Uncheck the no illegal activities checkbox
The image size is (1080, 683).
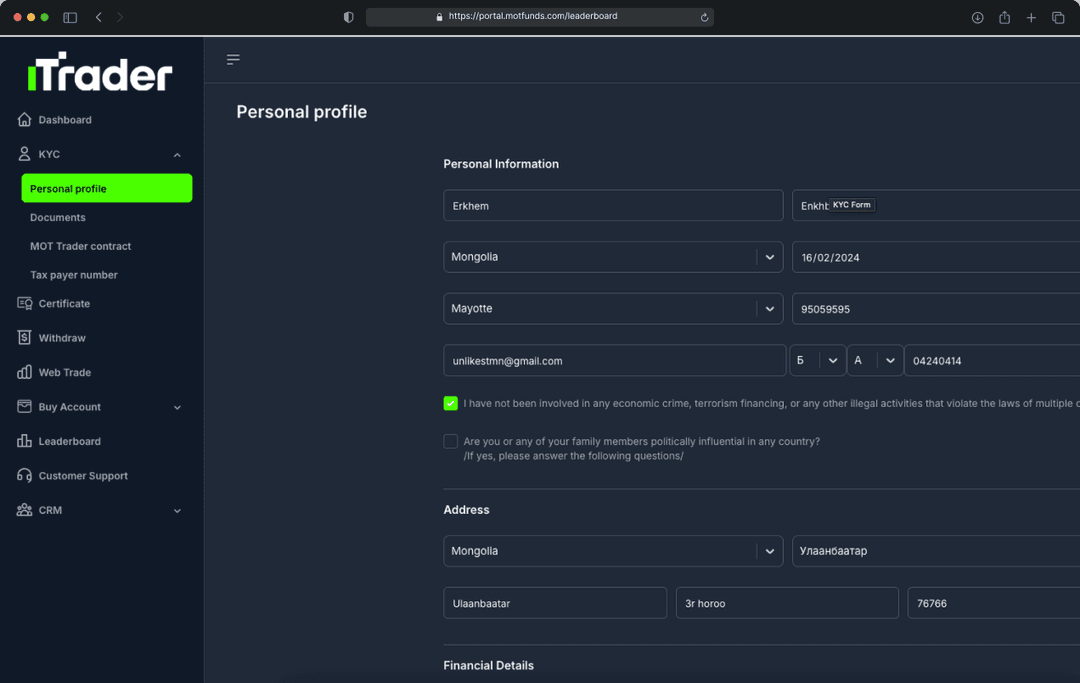click(x=451, y=404)
